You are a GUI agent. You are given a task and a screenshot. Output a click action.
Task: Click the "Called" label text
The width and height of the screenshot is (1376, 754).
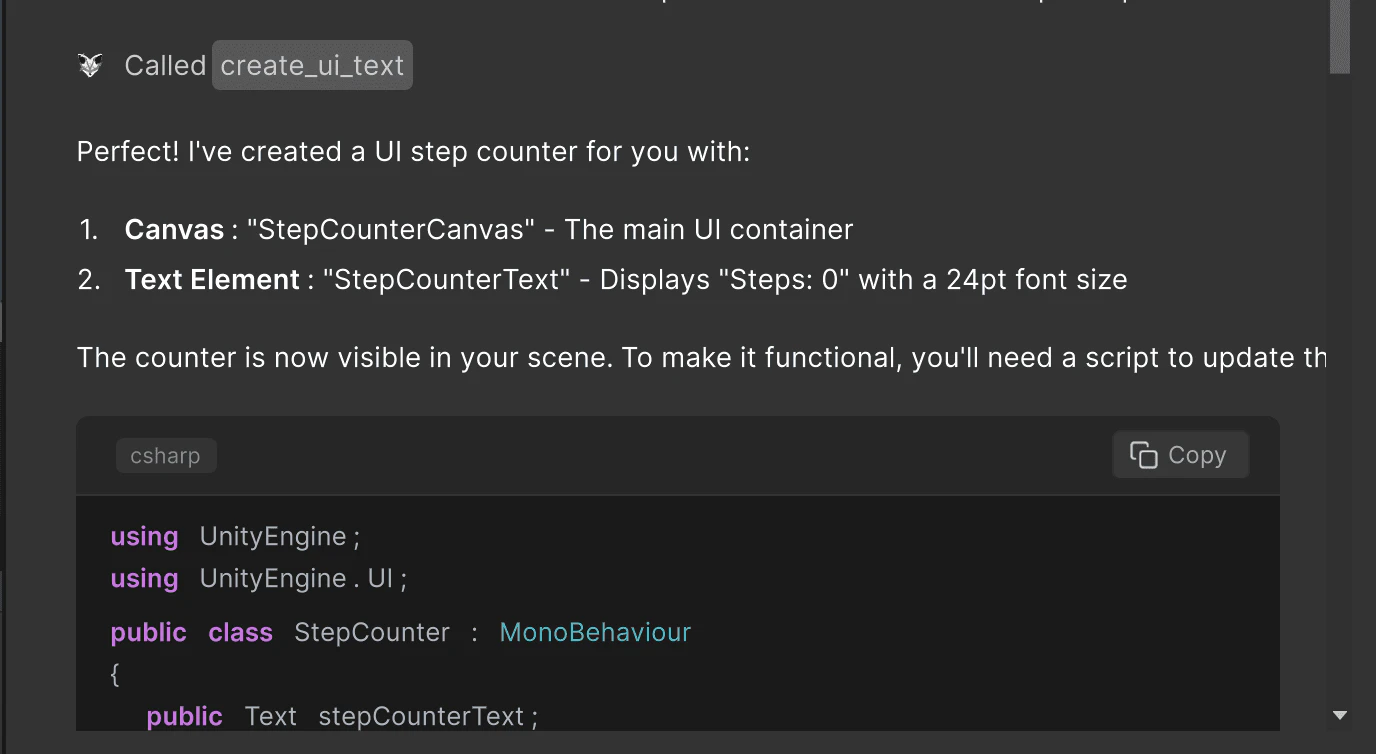click(x=165, y=66)
